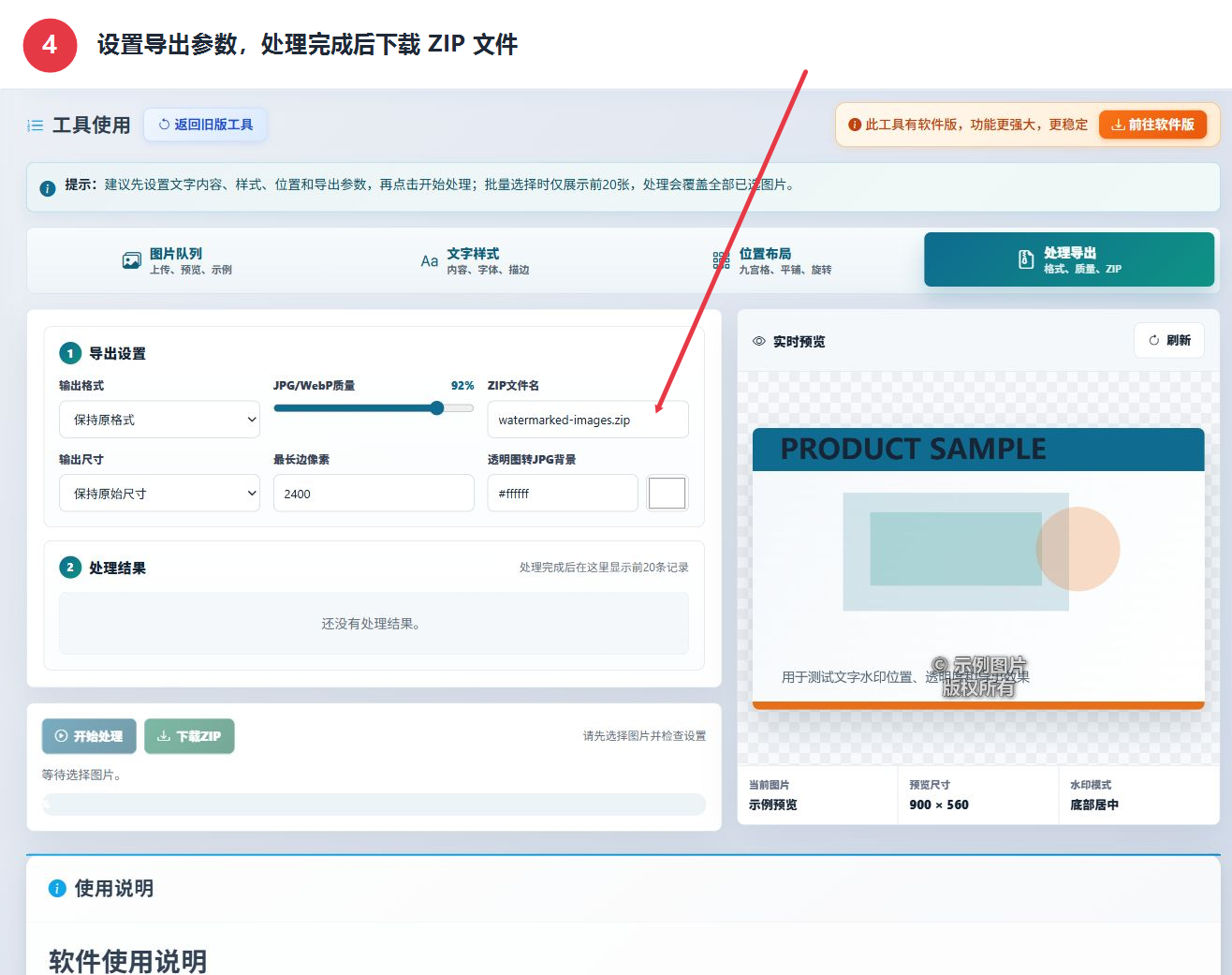1232x975 pixels.
Task: Click the 92% quality value
Action: pos(462,386)
